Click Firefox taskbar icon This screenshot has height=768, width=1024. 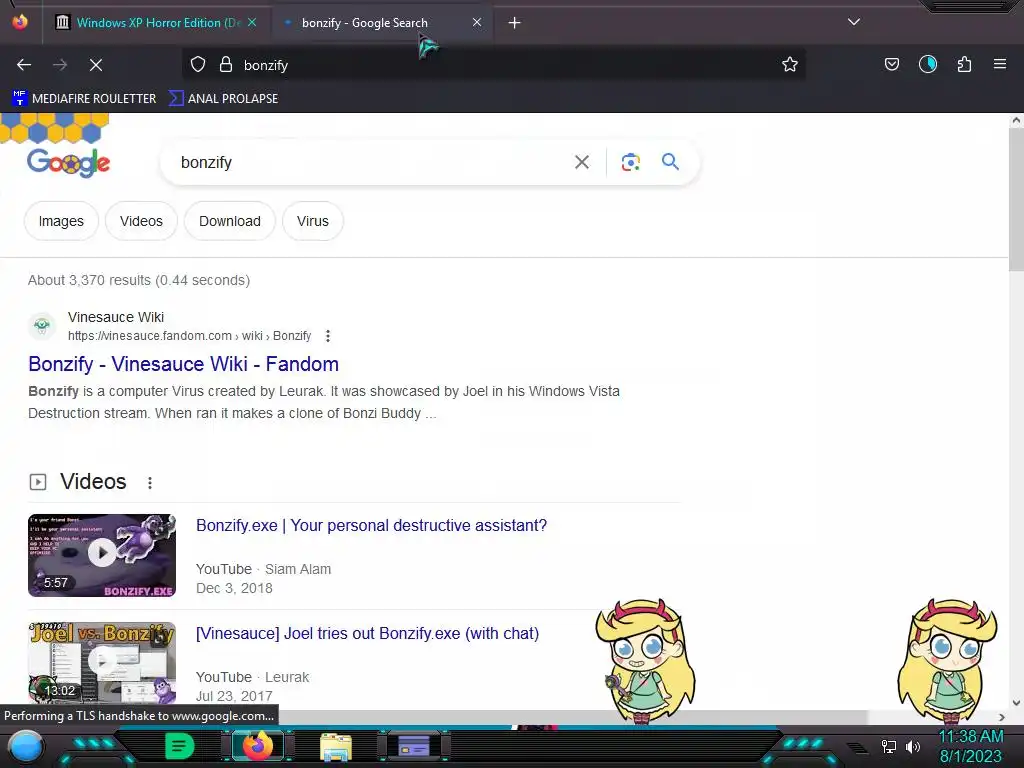click(257, 746)
